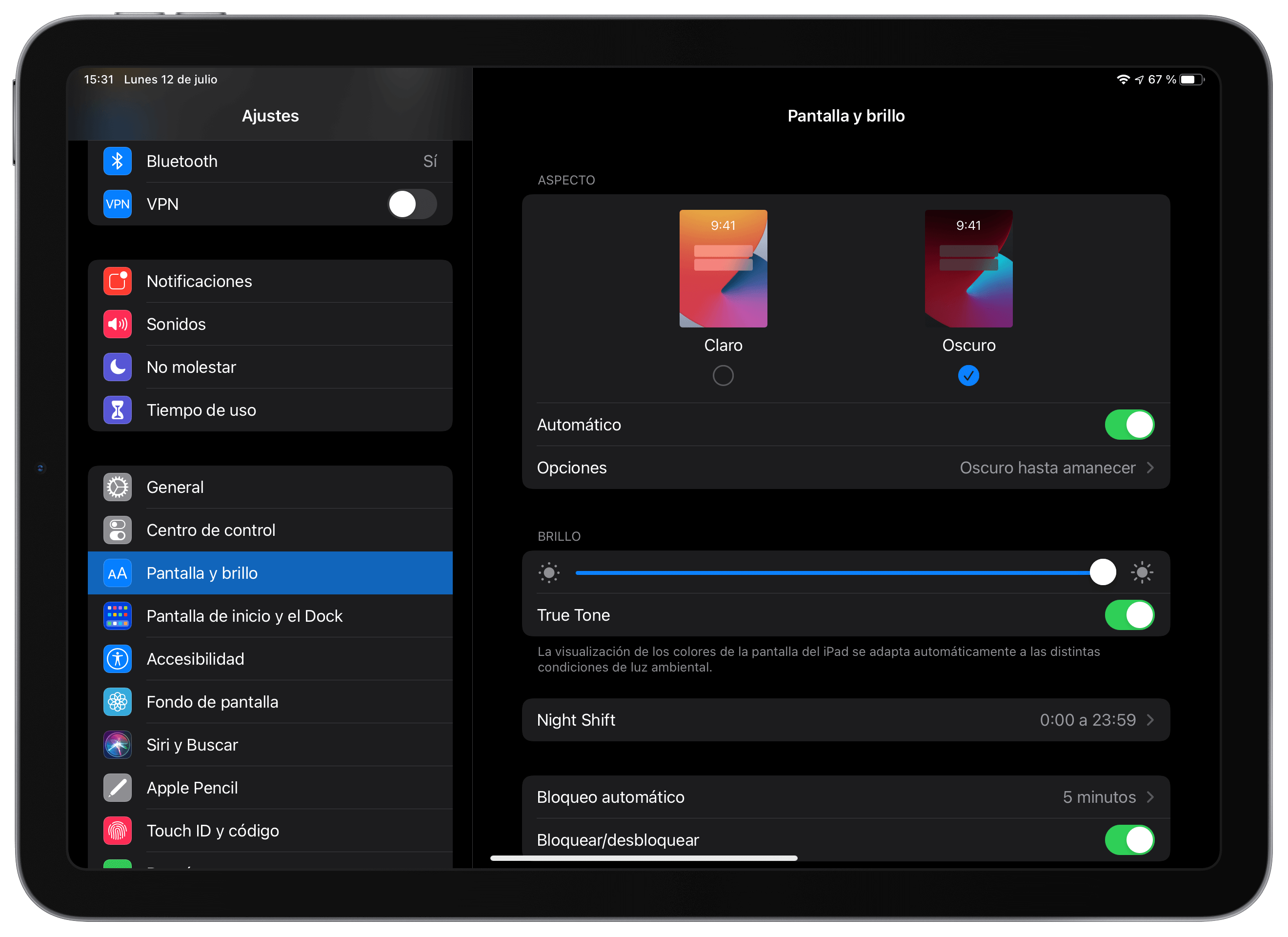Screen dimensions: 1288x937
Task: Open Night Shift schedule settings
Action: pos(846,719)
